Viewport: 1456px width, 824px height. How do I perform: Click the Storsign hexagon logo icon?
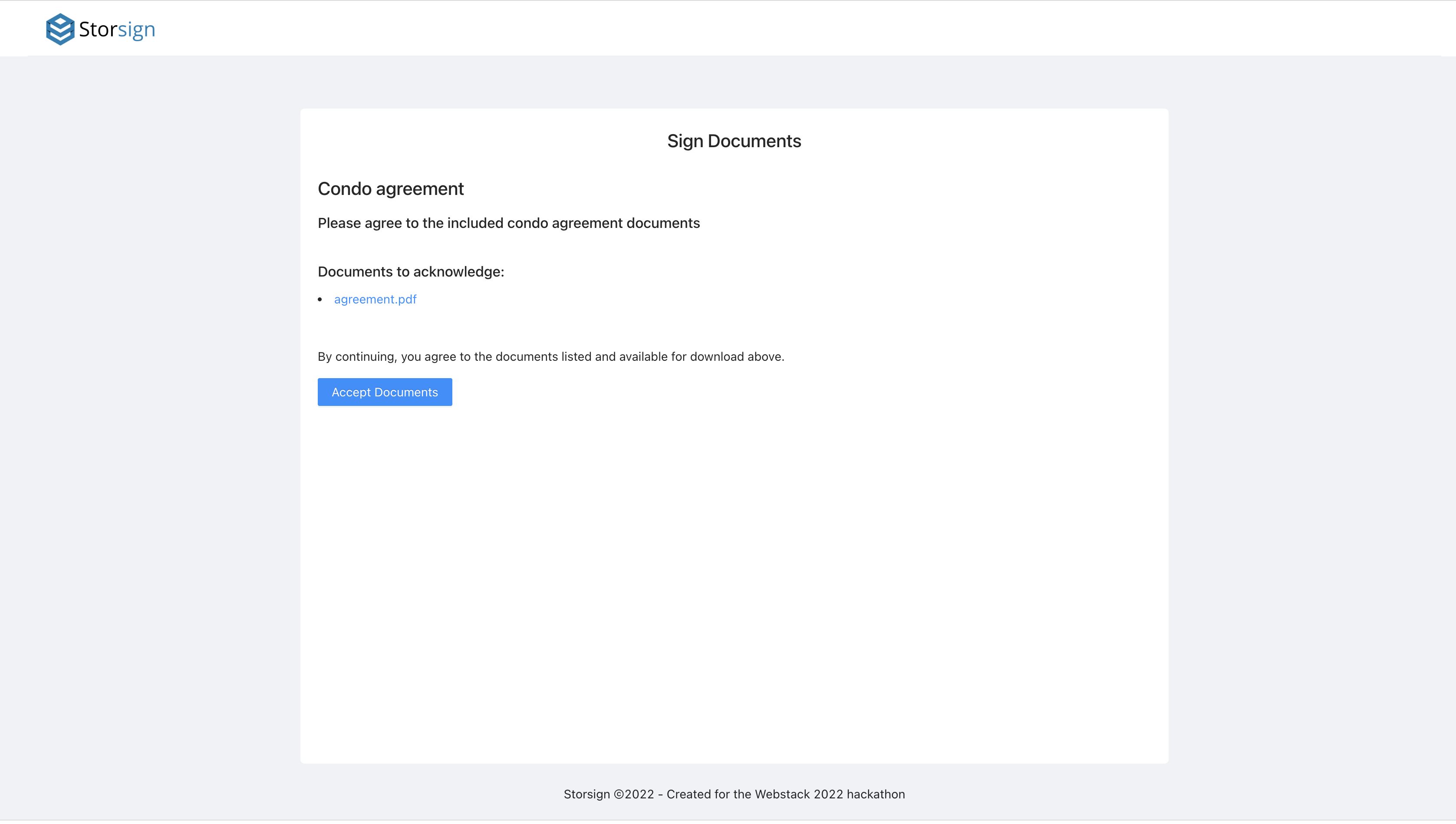point(60,29)
